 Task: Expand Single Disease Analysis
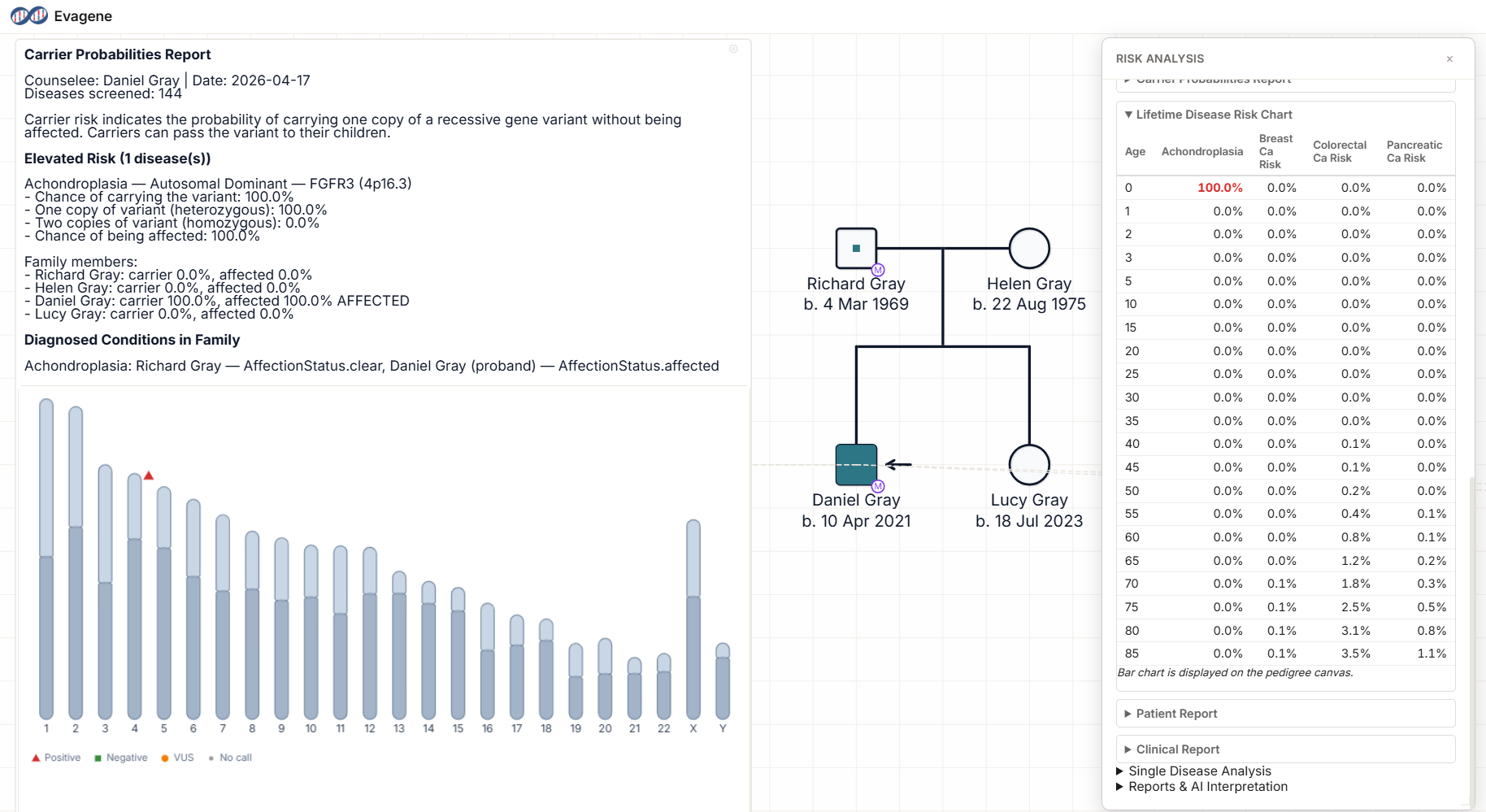tap(1199, 771)
